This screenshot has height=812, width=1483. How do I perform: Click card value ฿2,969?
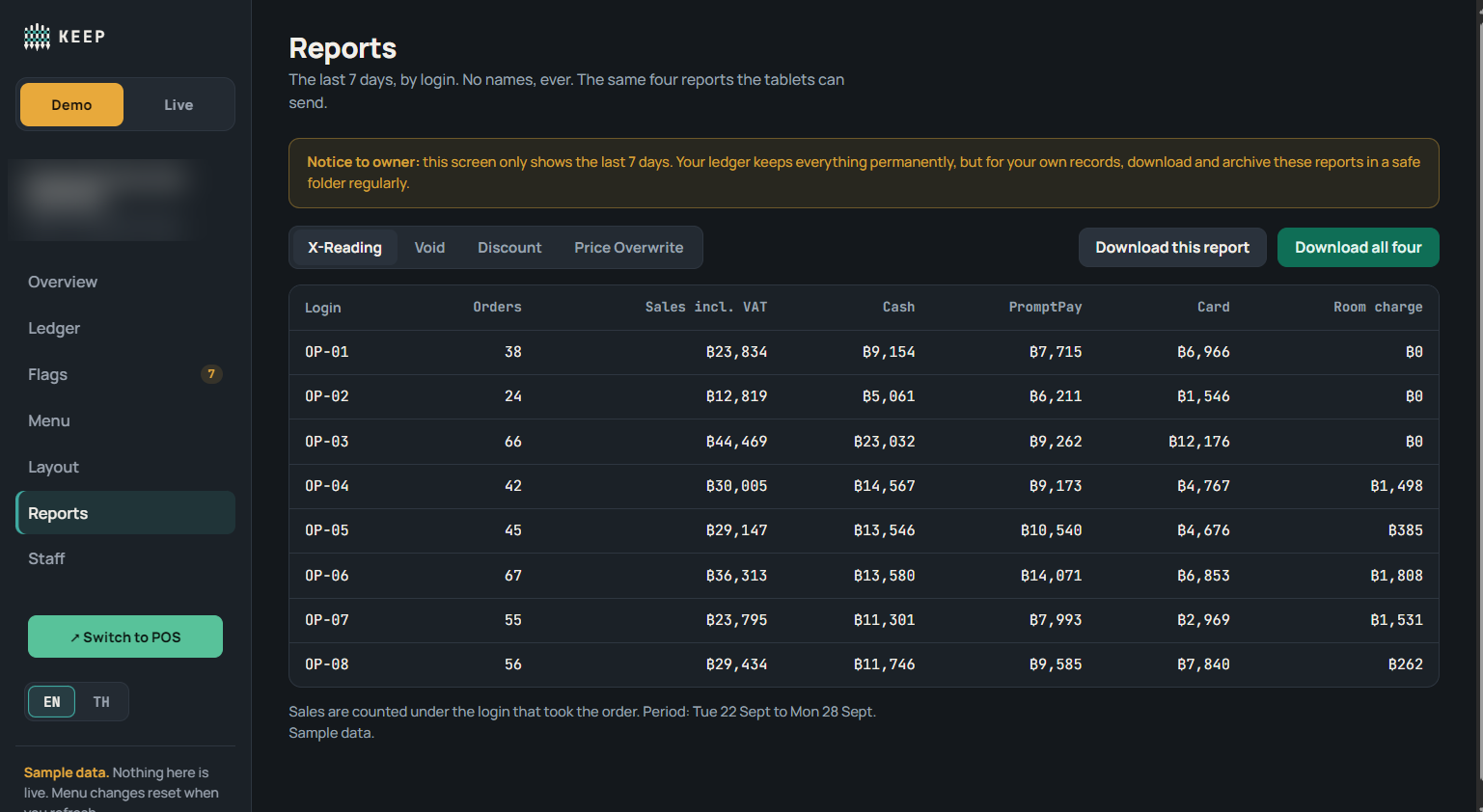pos(1203,620)
